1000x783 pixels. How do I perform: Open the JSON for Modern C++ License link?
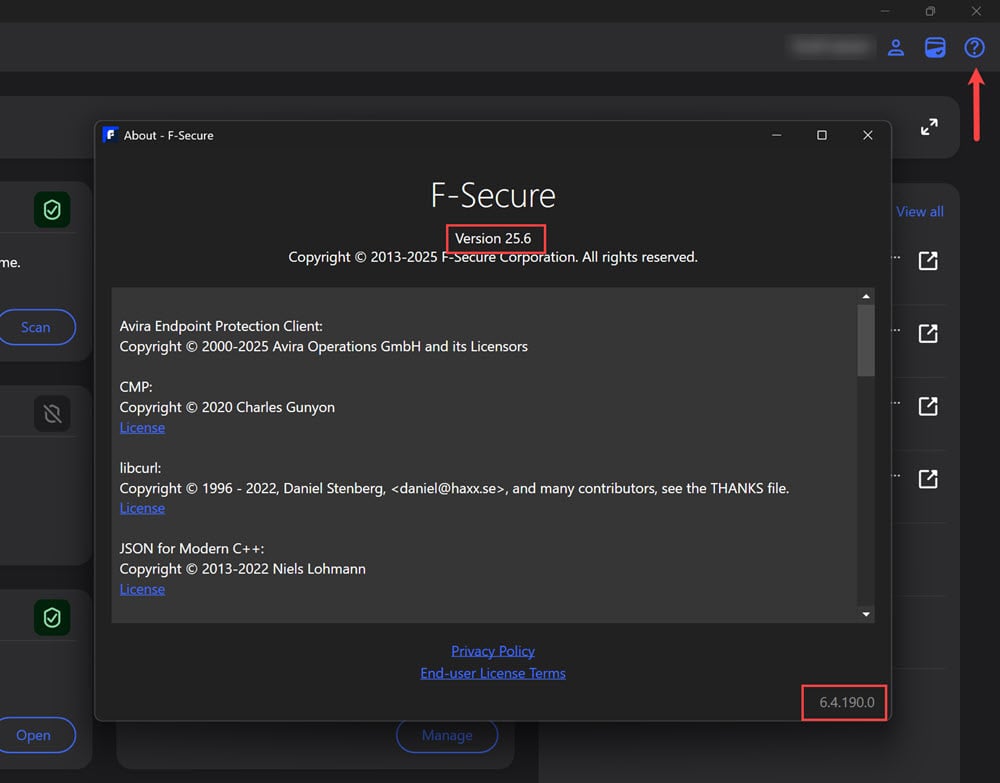pos(142,590)
